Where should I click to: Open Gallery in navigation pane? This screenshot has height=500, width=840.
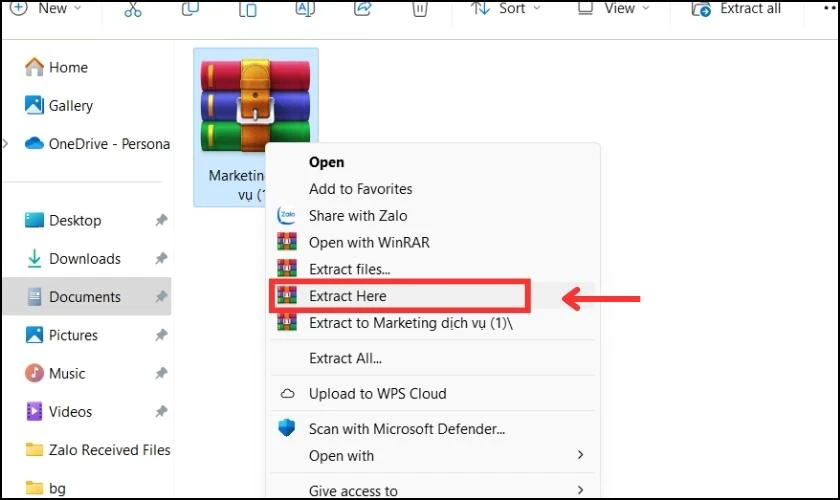pyautogui.click(x=59, y=106)
